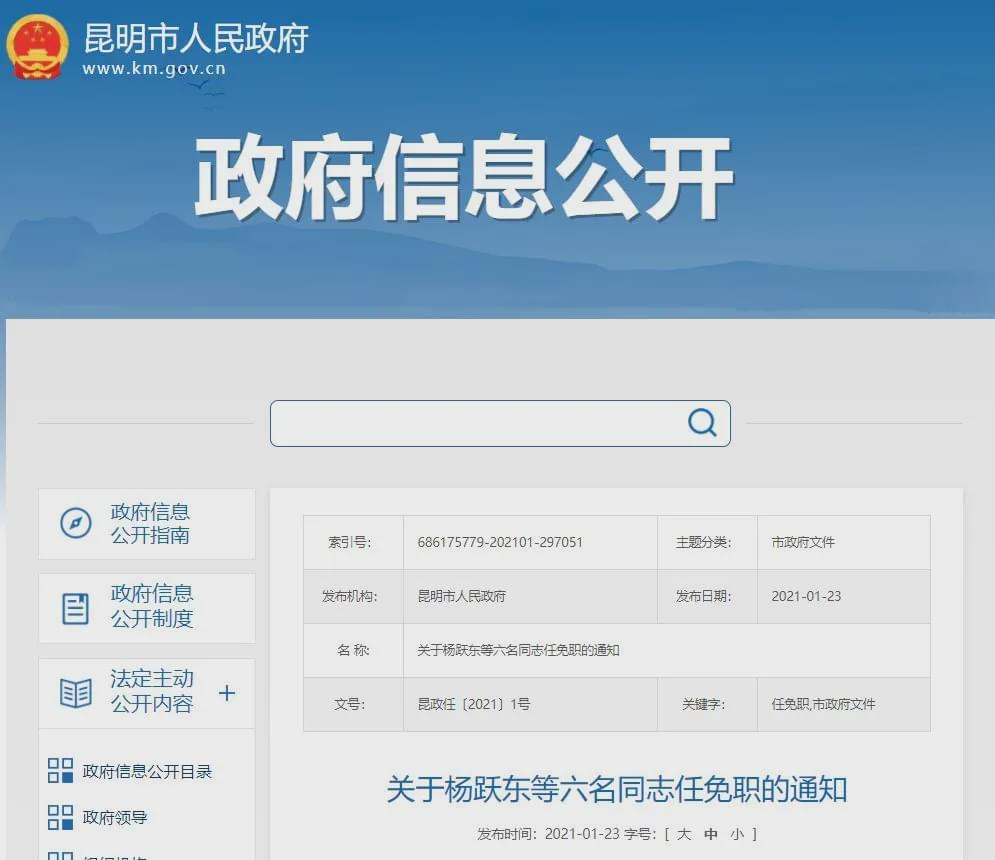Screen dimensions: 995x860
Task: Set font size to 小 (small)
Action: 737,834
